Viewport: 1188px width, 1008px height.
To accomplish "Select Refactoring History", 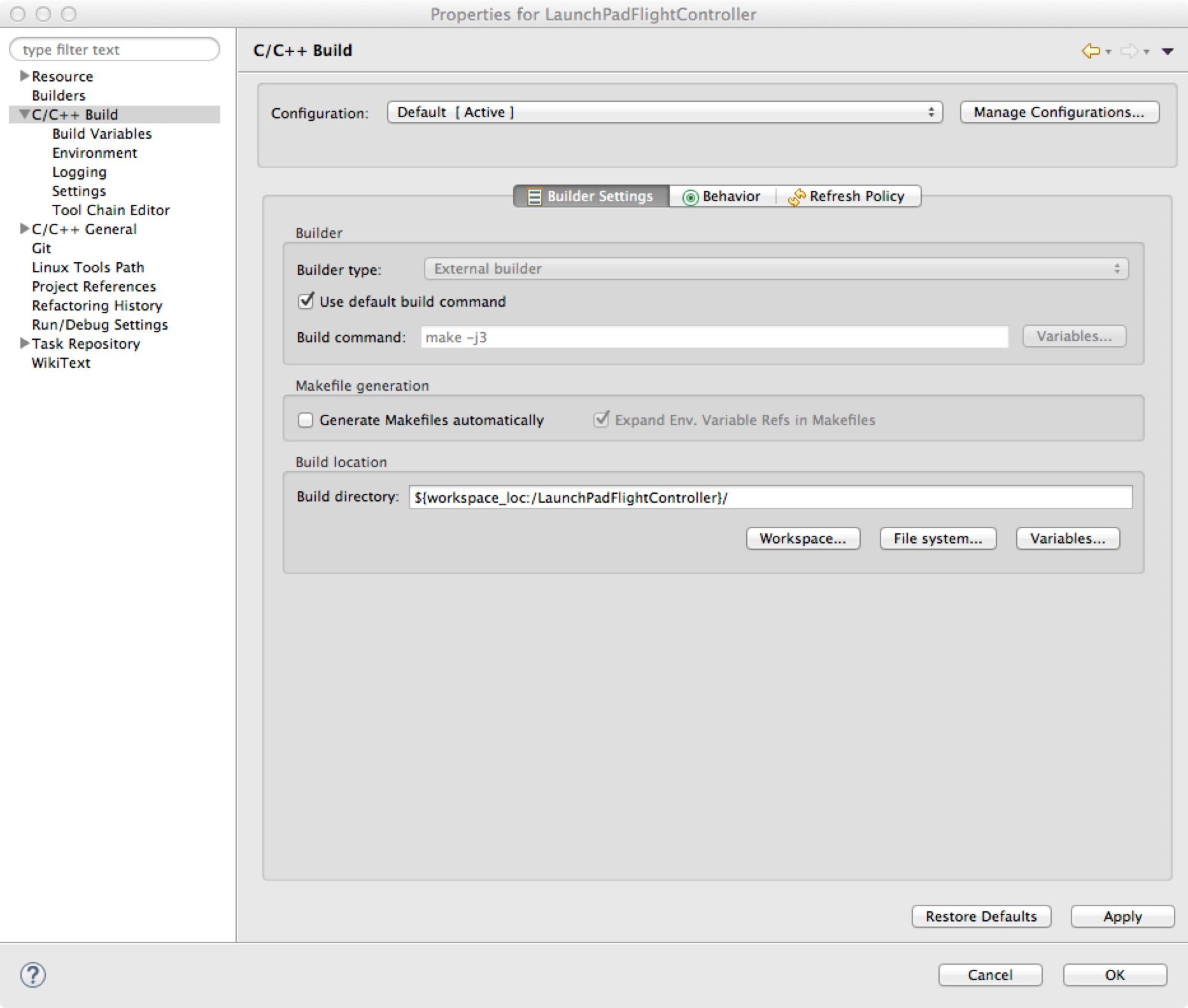I will tap(97, 305).
